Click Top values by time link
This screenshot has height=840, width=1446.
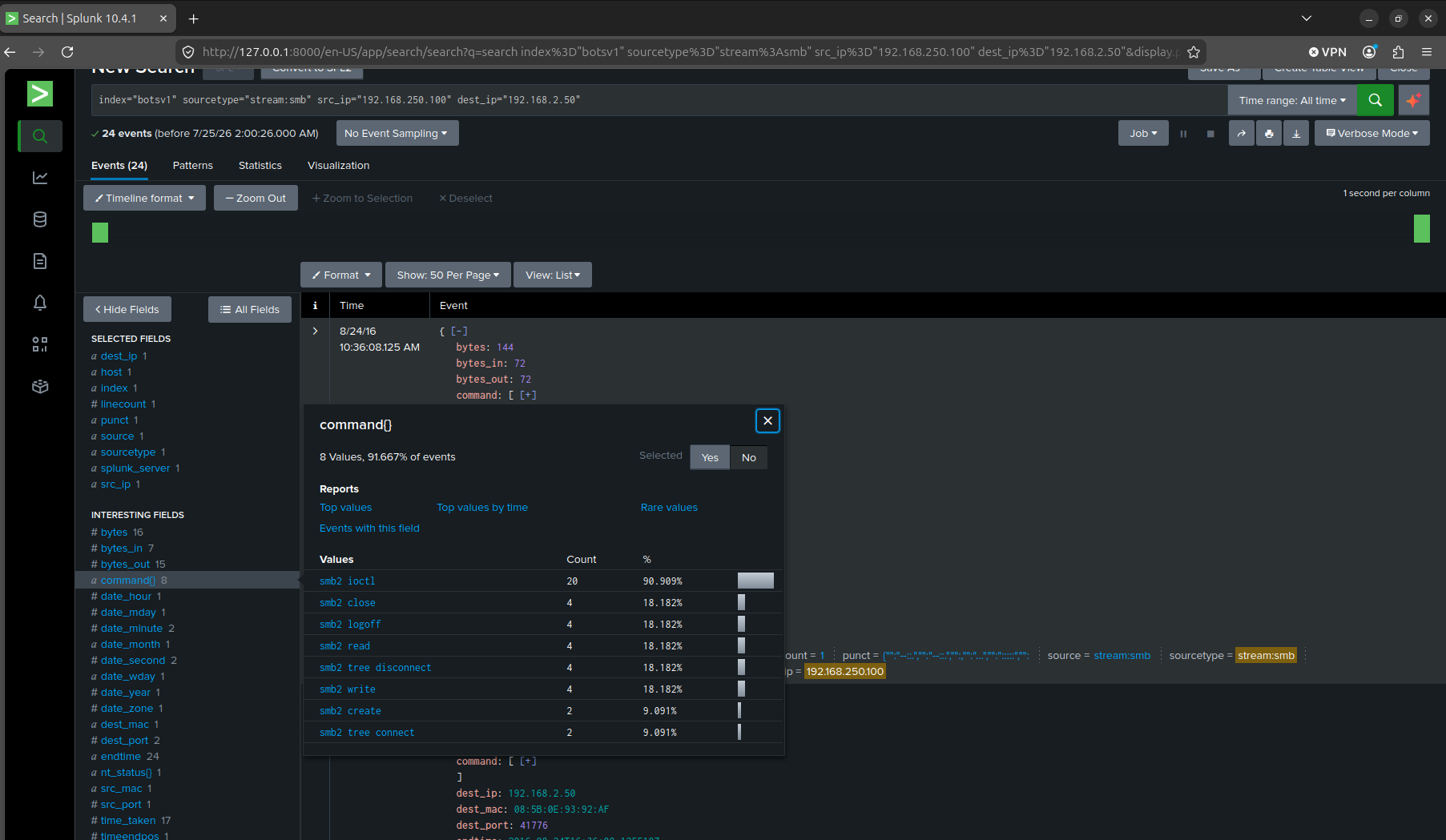(482, 508)
